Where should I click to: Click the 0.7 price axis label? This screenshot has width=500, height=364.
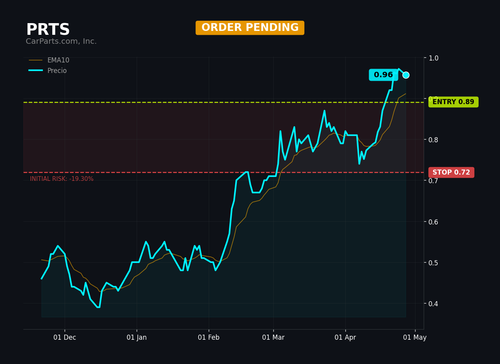(x=433, y=181)
